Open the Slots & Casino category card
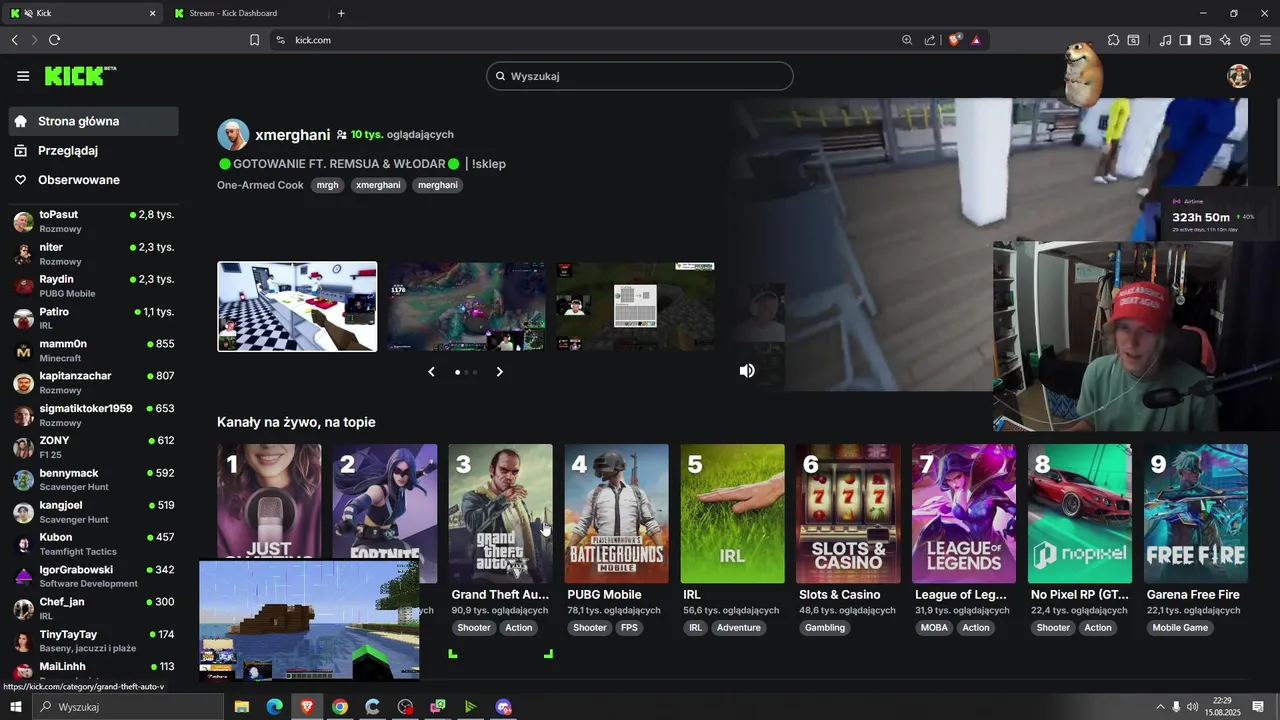Screen dimensions: 1280x720 coord(848,513)
